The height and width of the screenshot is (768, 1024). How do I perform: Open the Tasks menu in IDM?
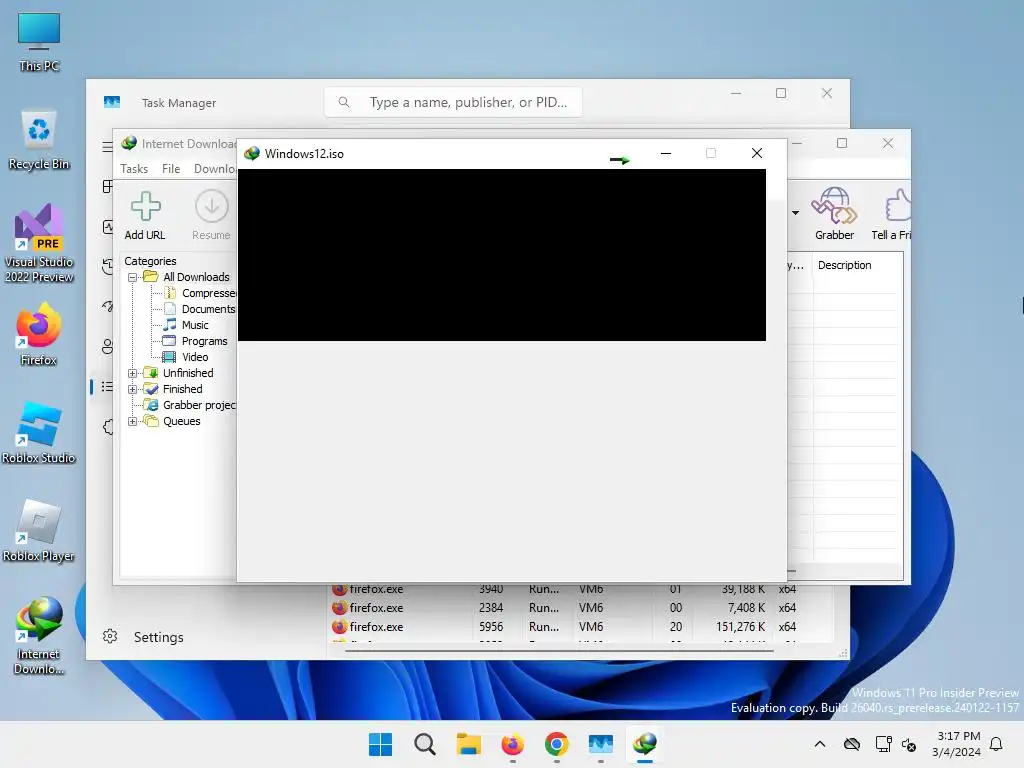134,168
